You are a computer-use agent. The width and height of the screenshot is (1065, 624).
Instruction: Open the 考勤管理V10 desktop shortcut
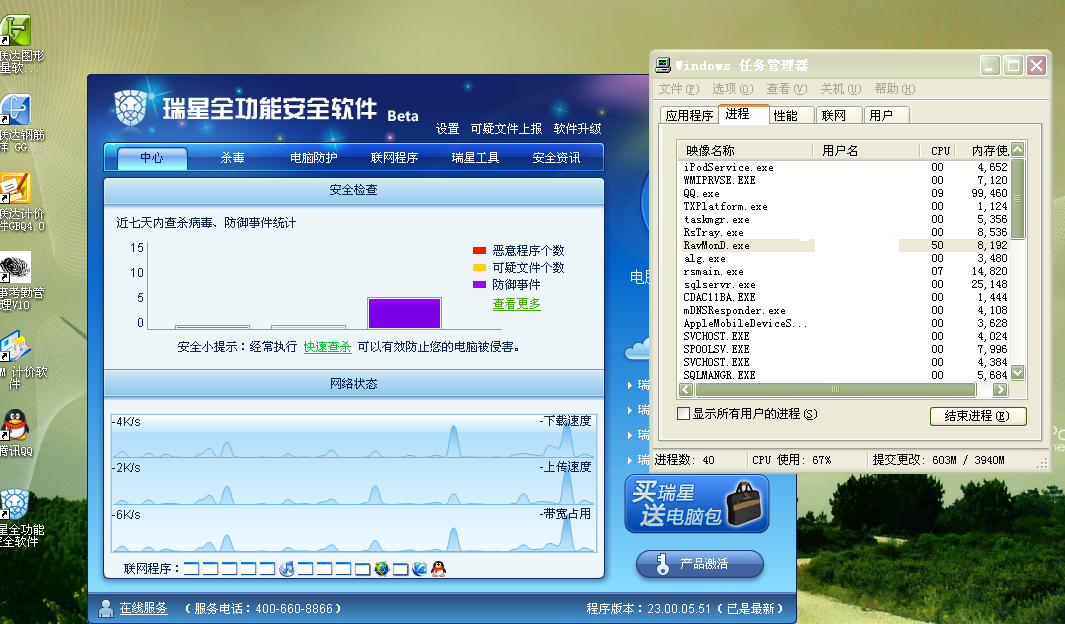(x=20, y=281)
